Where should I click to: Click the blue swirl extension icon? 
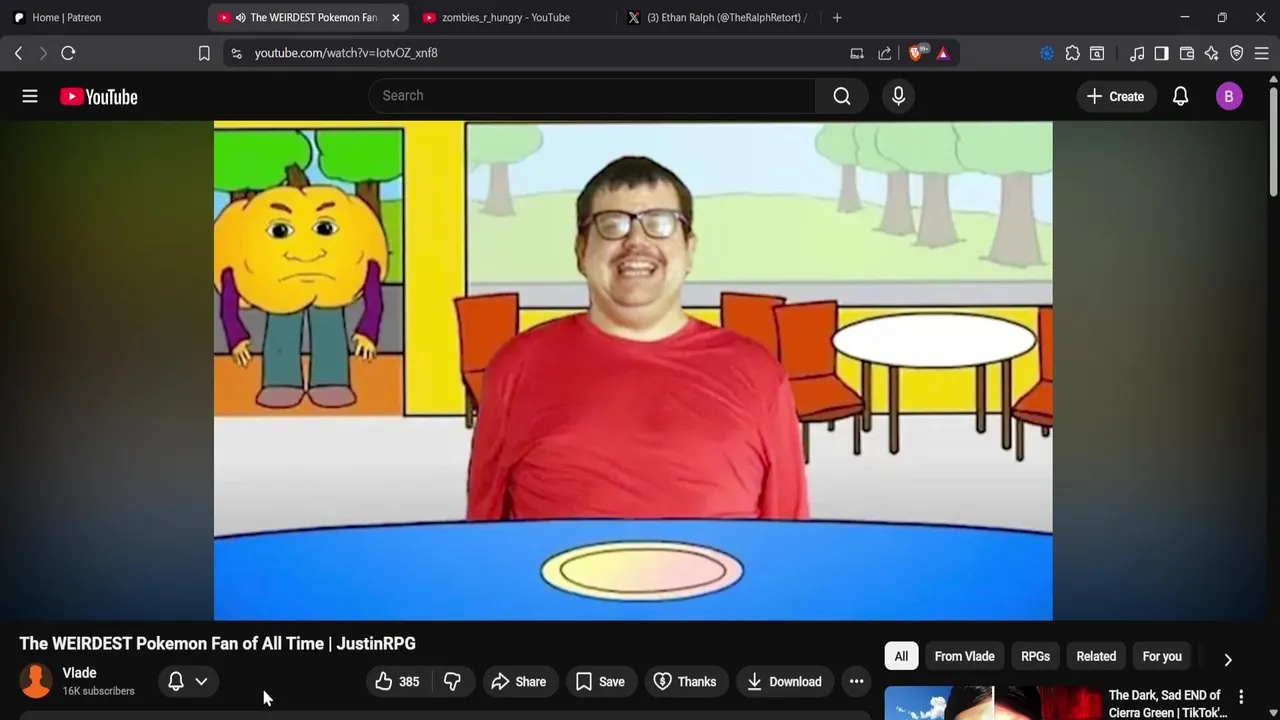[x=1047, y=53]
